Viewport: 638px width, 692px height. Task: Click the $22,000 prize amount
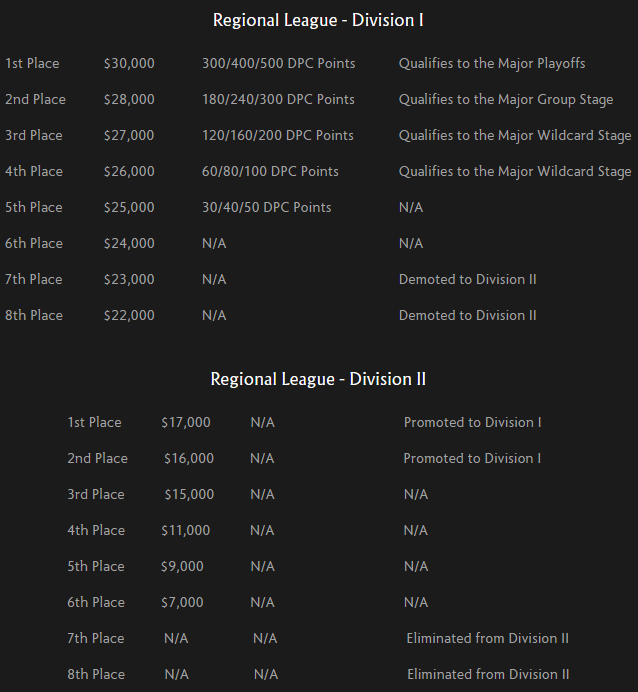(x=129, y=315)
